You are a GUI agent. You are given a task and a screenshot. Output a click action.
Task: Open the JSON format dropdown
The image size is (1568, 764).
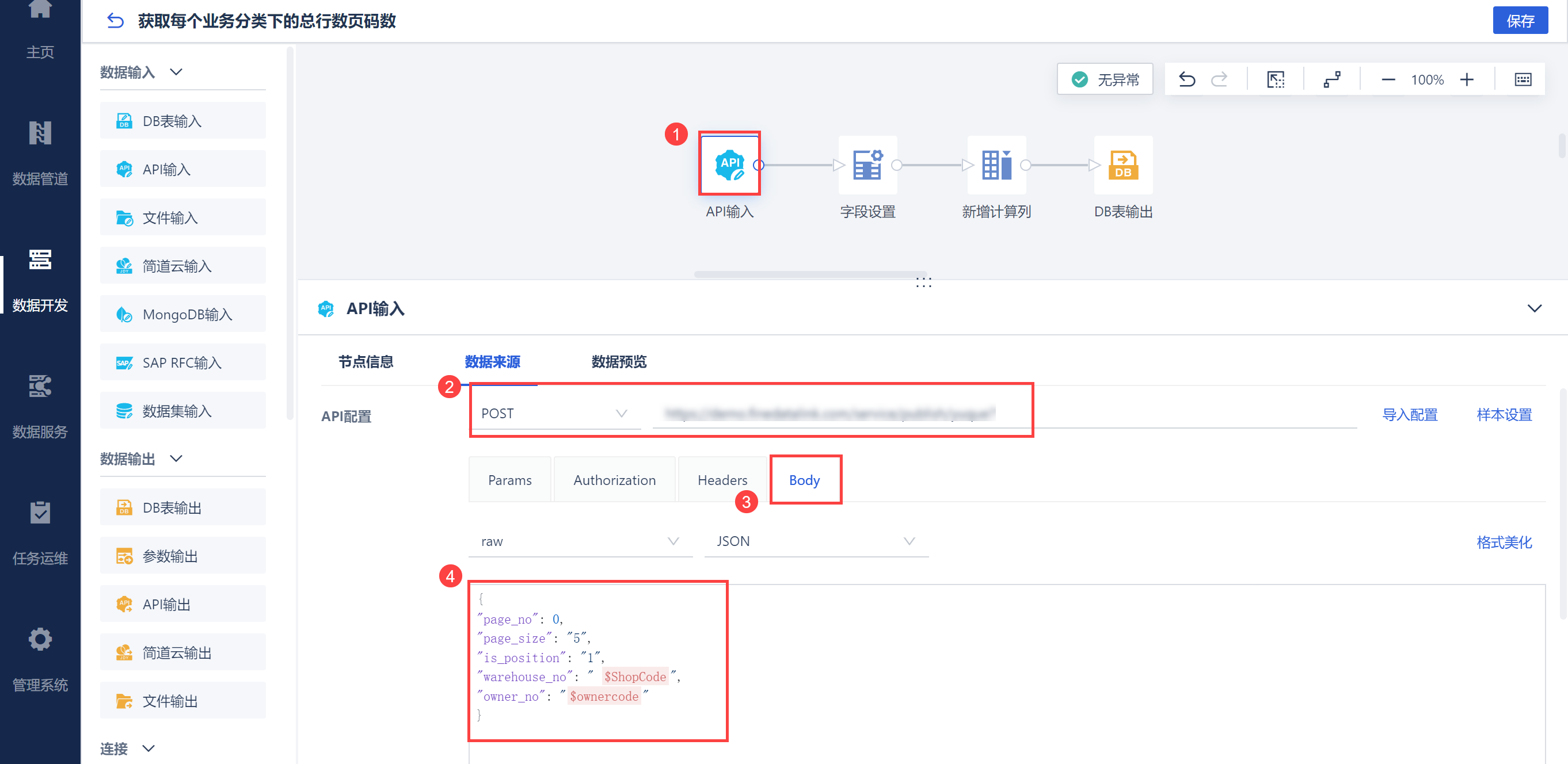coord(815,541)
